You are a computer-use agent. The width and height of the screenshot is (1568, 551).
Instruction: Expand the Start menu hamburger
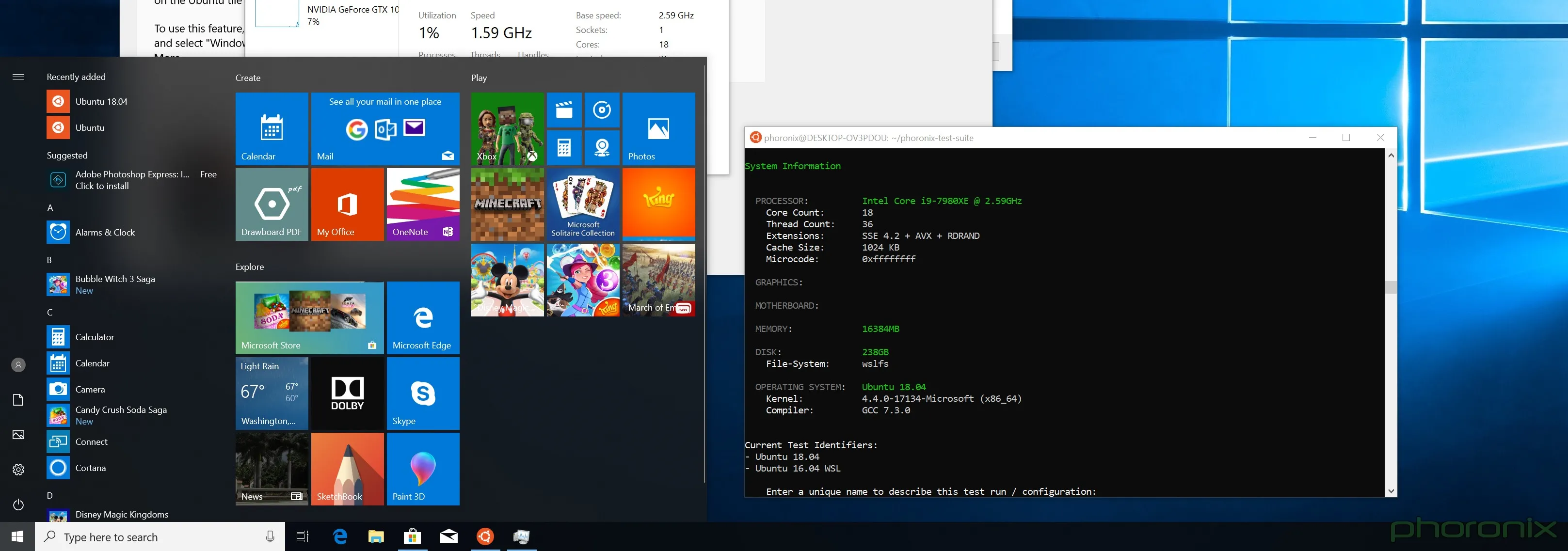tap(18, 77)
